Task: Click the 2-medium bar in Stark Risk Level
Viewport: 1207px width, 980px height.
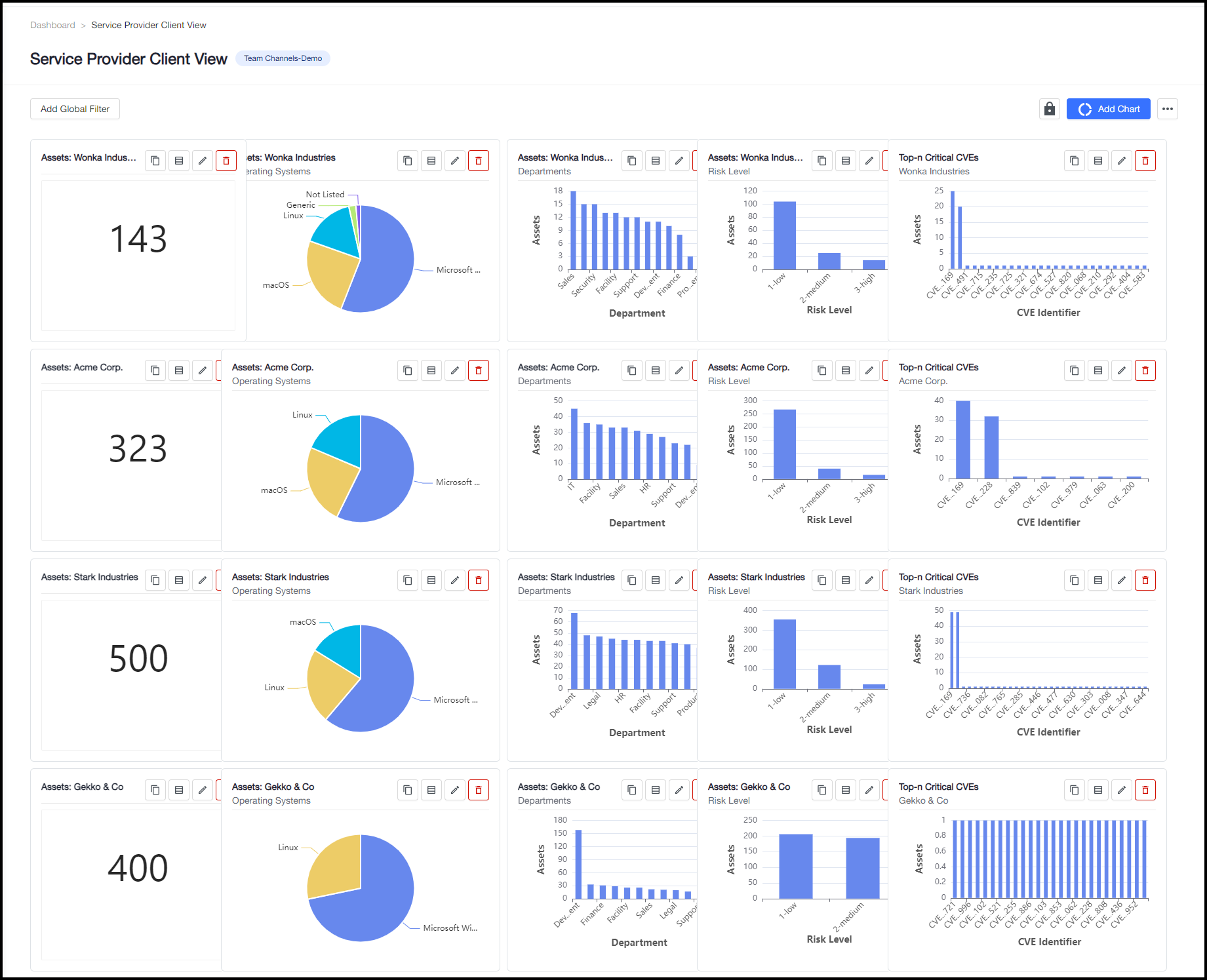Action: click(x=829, y=676)
